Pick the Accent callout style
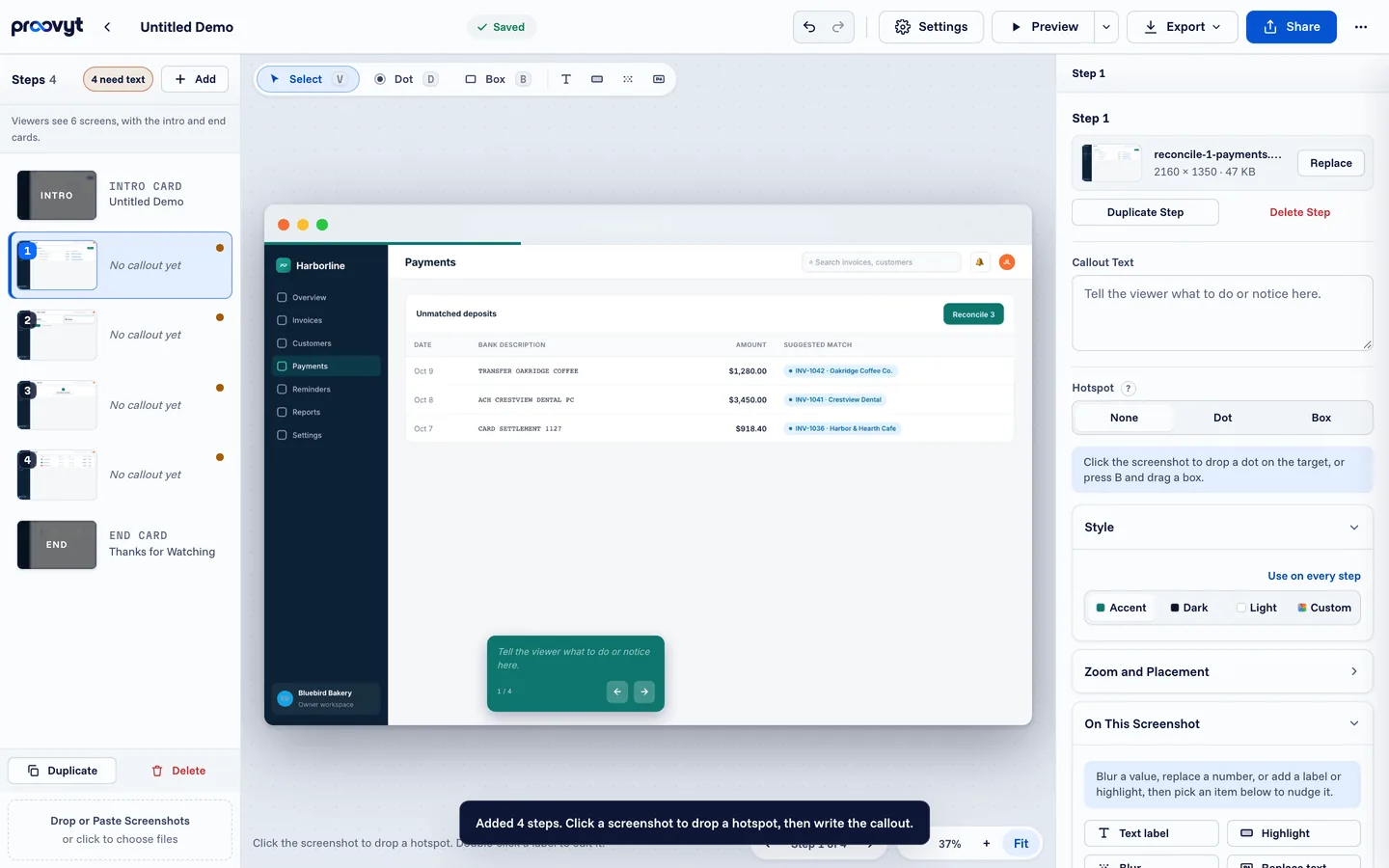The image size is (1389, 868). pos(1121,608)
